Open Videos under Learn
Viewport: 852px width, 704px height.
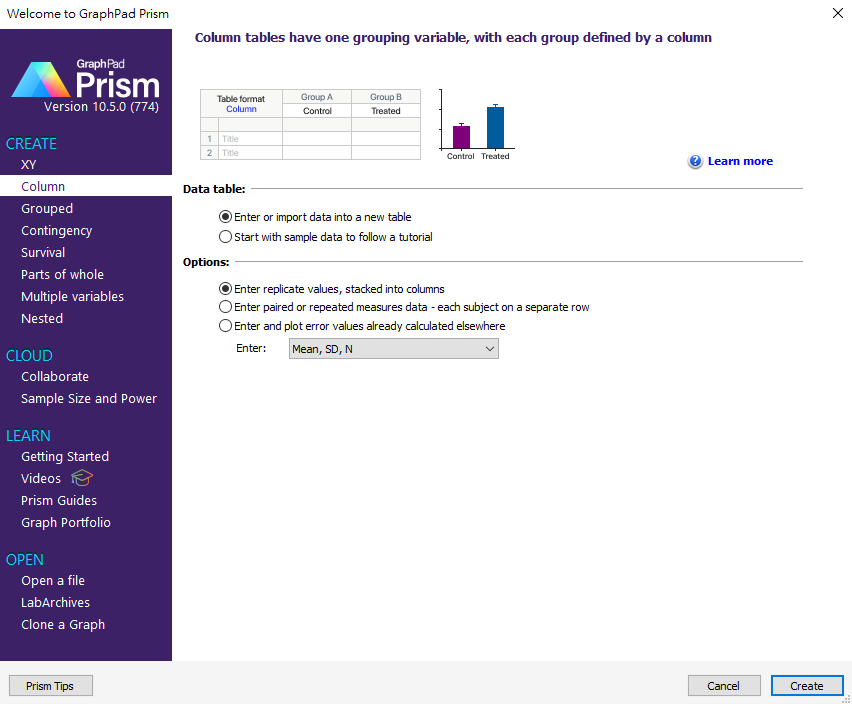point(41,479)
